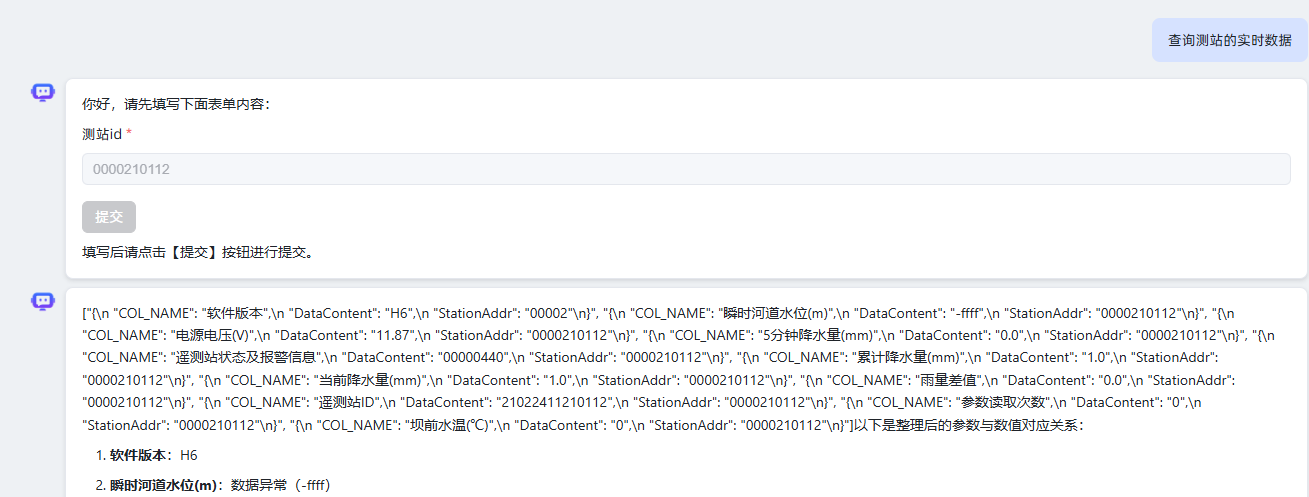1309x497 pixels.
Task: Click the greeting text 你好，请先填写下面表单内容
Action: [175, 104]
